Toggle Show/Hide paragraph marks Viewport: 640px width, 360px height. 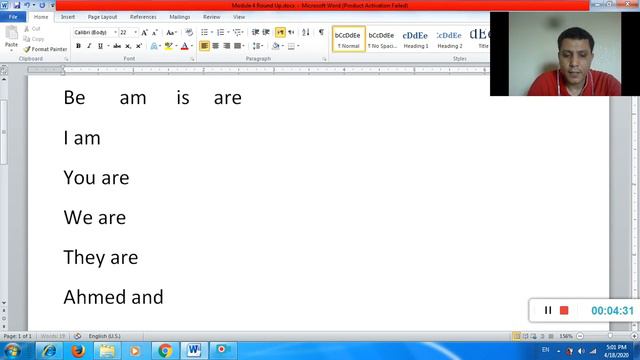(321, 32)
